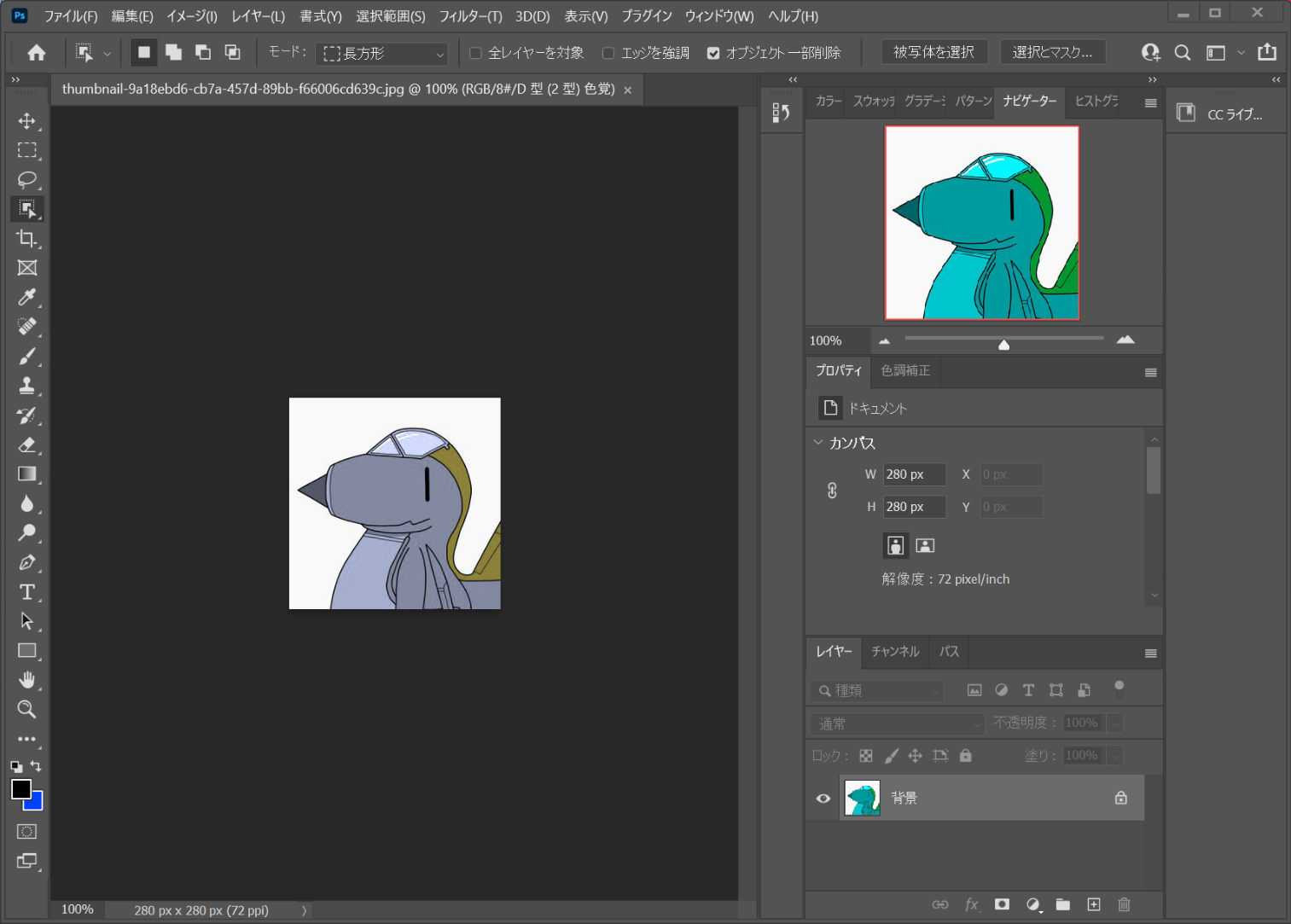1291x924 pixels.
Task: Select the Lasso tool
Action: [x=27, y=179]
